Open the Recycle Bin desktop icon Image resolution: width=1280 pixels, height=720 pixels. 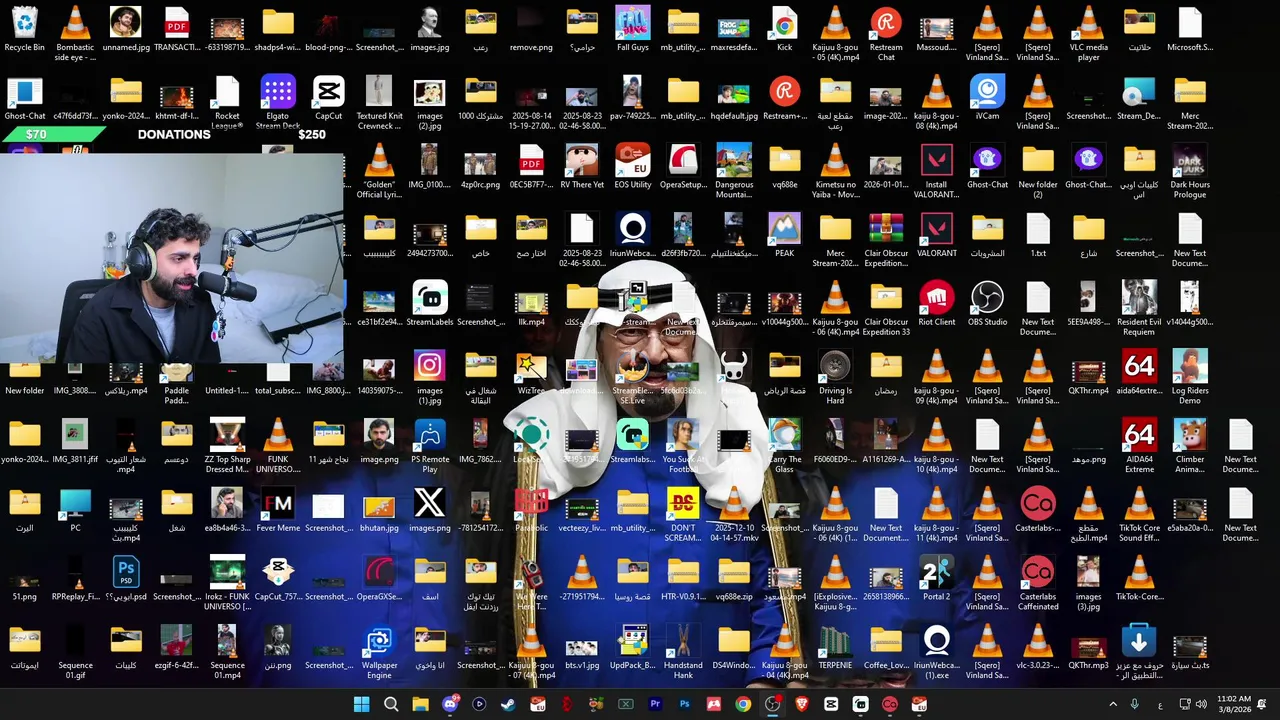[x=24, y=29]
